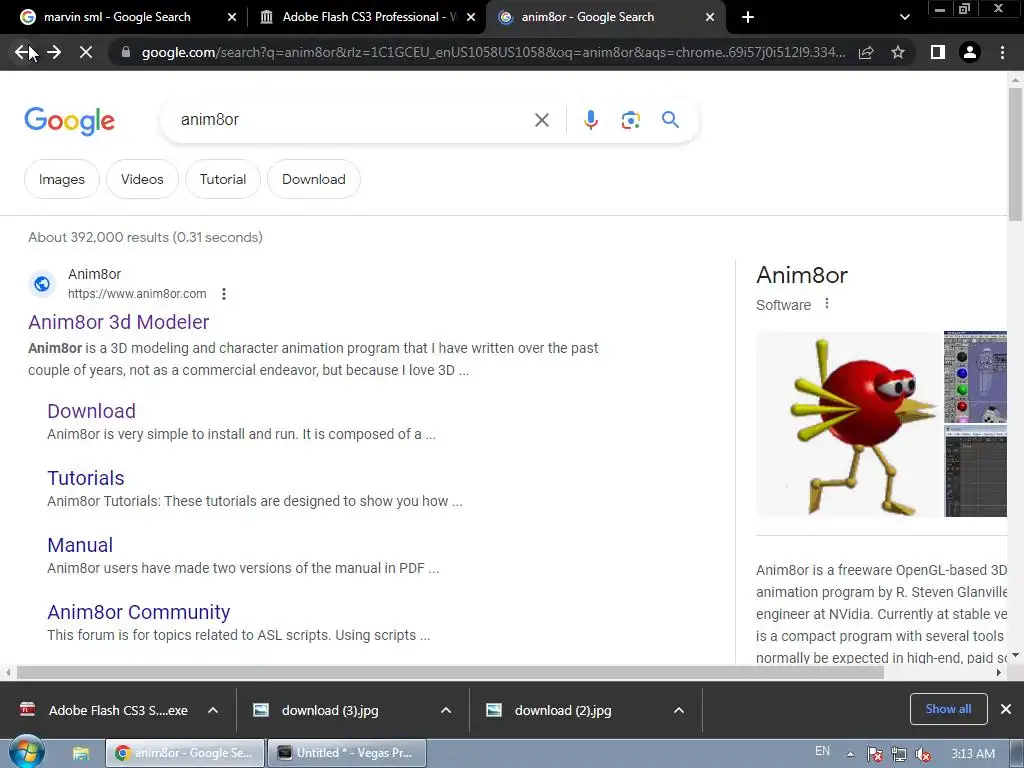Close the marvin sml tab
Viewport: 1024px width, 768px height.
pyautogui.click(x=232, y=17)
